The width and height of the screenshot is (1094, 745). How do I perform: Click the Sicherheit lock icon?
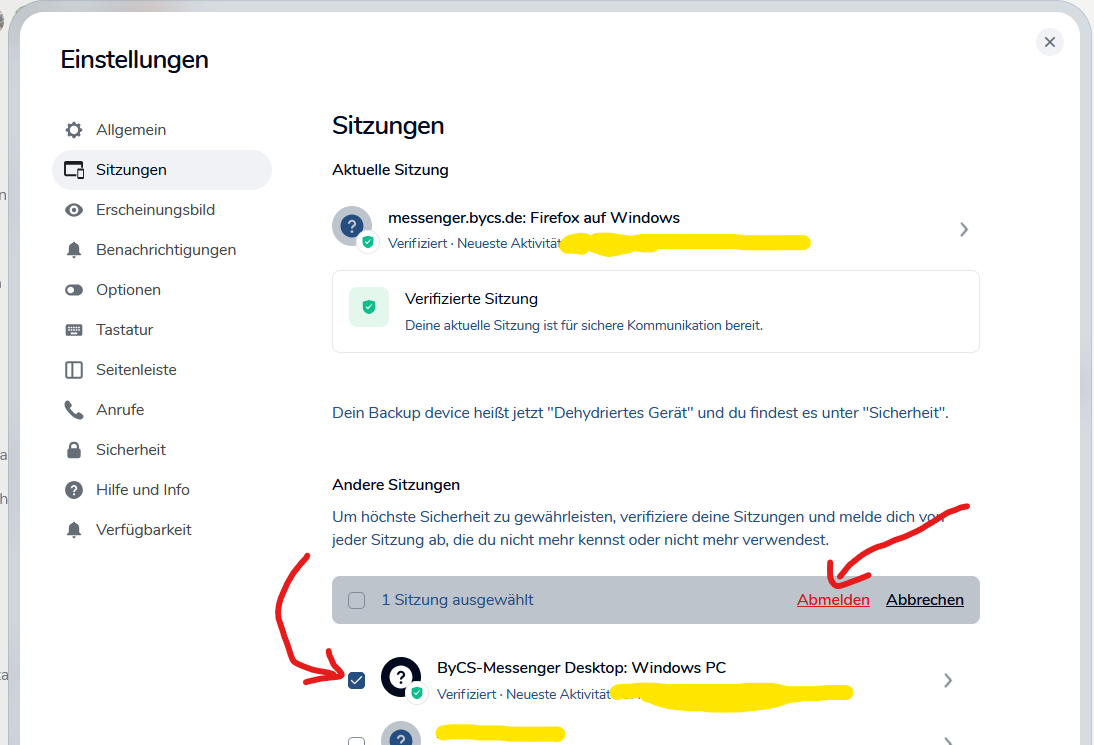74,450
